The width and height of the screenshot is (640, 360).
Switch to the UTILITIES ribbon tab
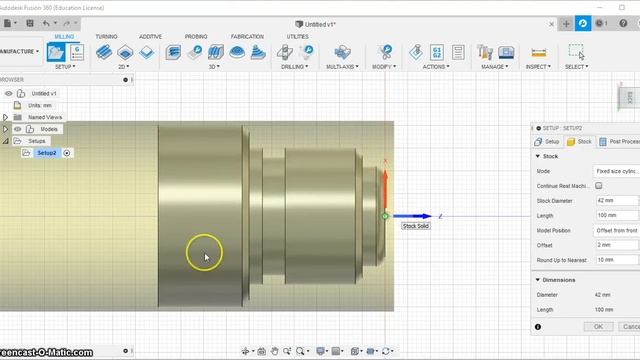[x=298, y=36]
